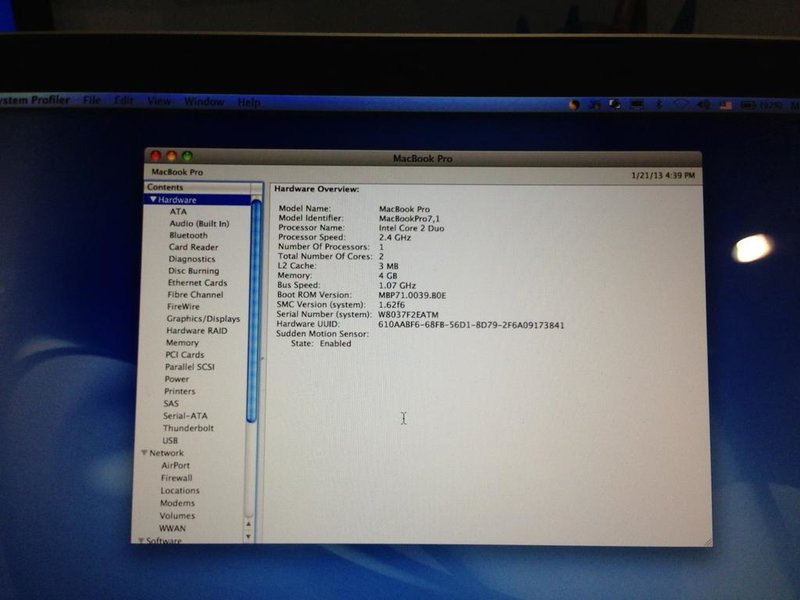The width and height of the screenshot is (800, 600).
Task: Click the 4 GB memory value
Action: pyautogui.click(x=388, y=276)
